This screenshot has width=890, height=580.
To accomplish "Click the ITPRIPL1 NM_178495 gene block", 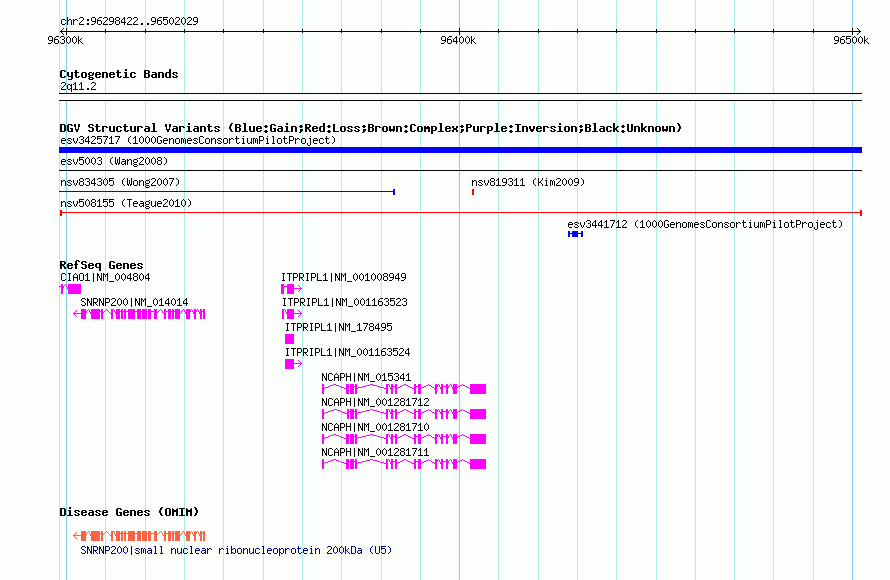I will tap(289, 339).
